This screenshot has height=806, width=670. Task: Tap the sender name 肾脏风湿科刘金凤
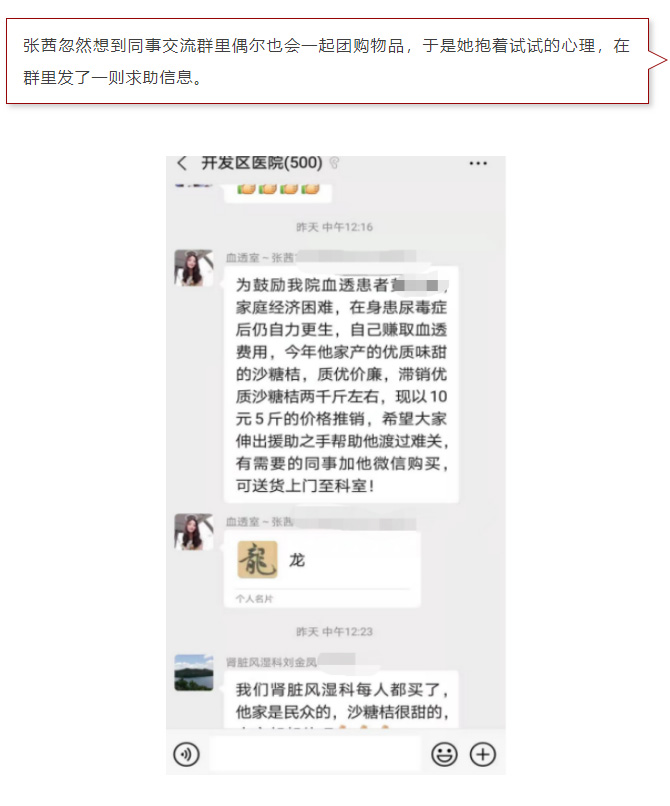pos(271,662)
